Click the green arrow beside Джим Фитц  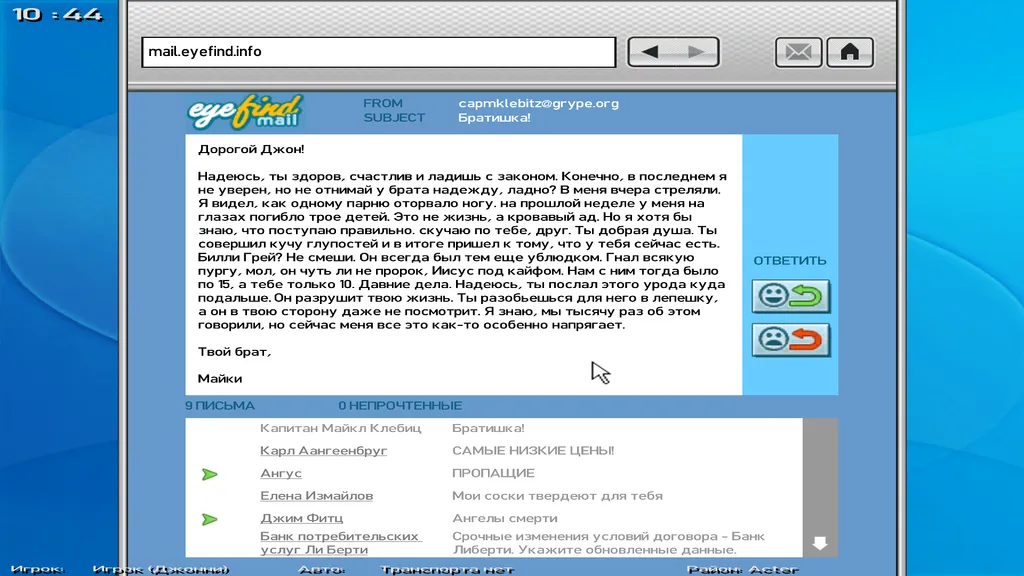(x=209, y=519)
